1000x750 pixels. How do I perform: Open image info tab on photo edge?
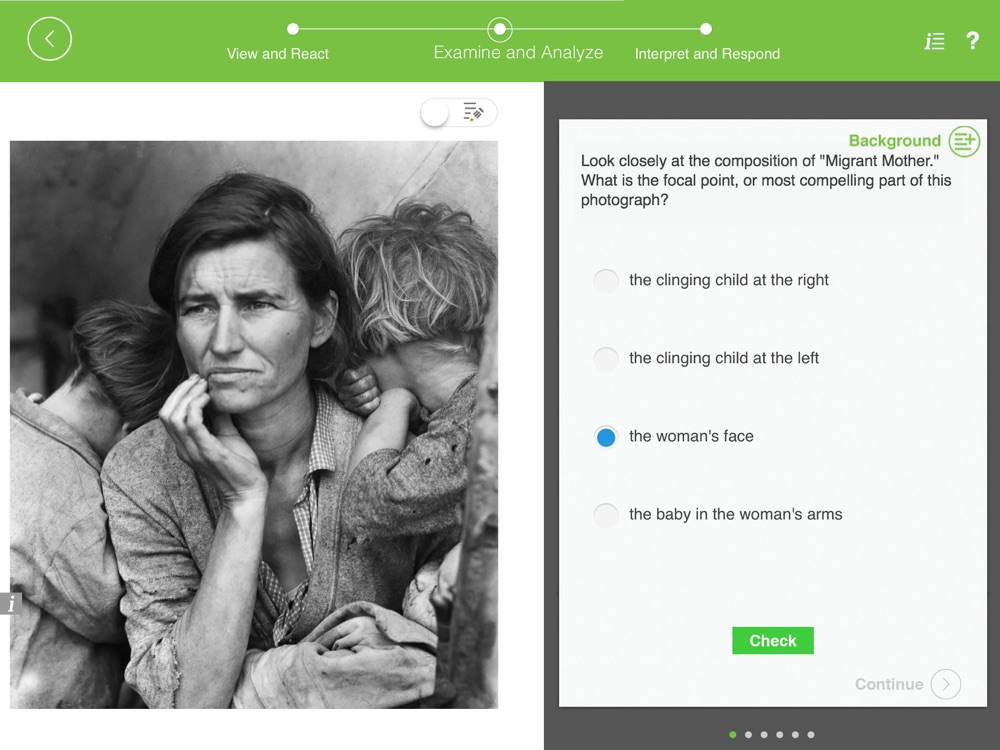(11, 603)
